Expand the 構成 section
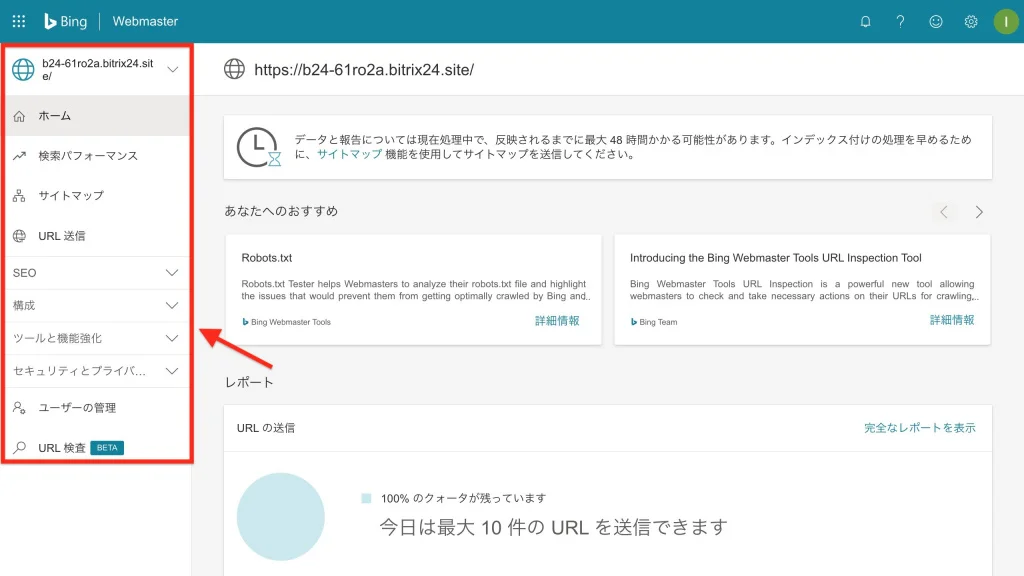 point(97,306)
